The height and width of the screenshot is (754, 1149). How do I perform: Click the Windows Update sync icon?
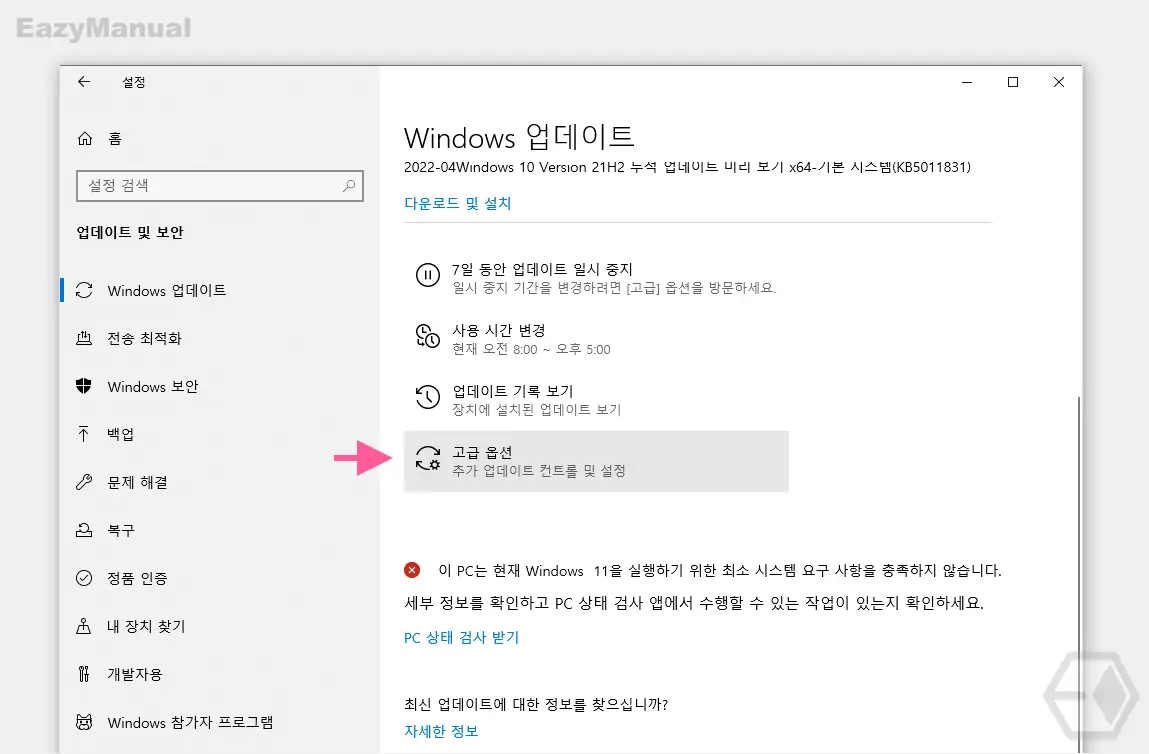click(84, 290)
